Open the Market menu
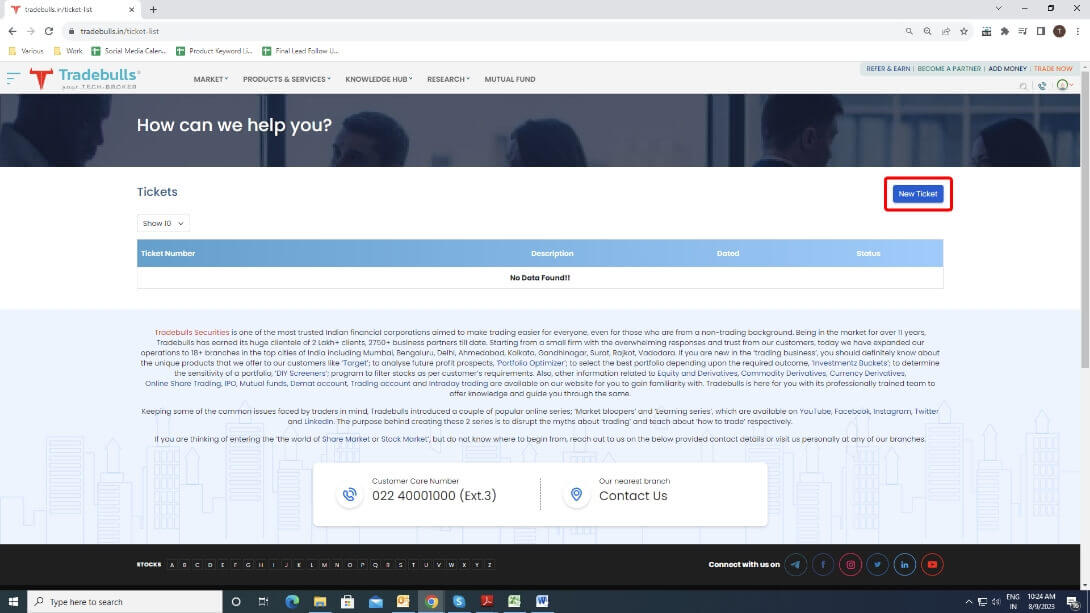The height and width of the screenshot is (613, 1090). 210,79
